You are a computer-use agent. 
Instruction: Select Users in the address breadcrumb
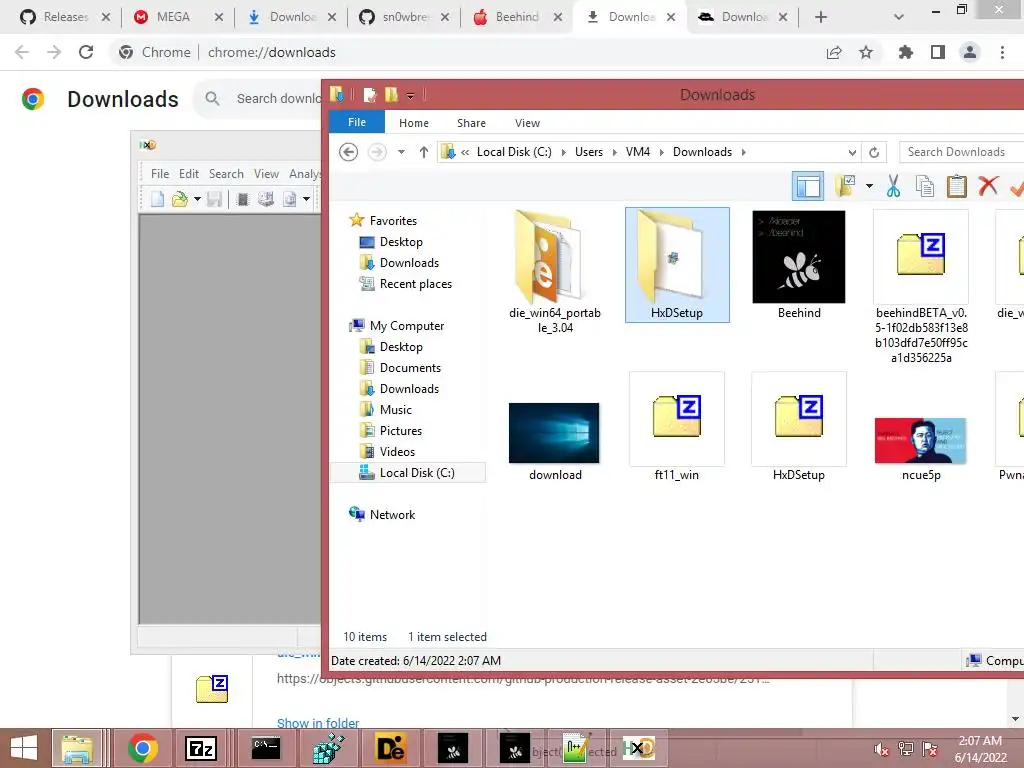click(588, 152)
